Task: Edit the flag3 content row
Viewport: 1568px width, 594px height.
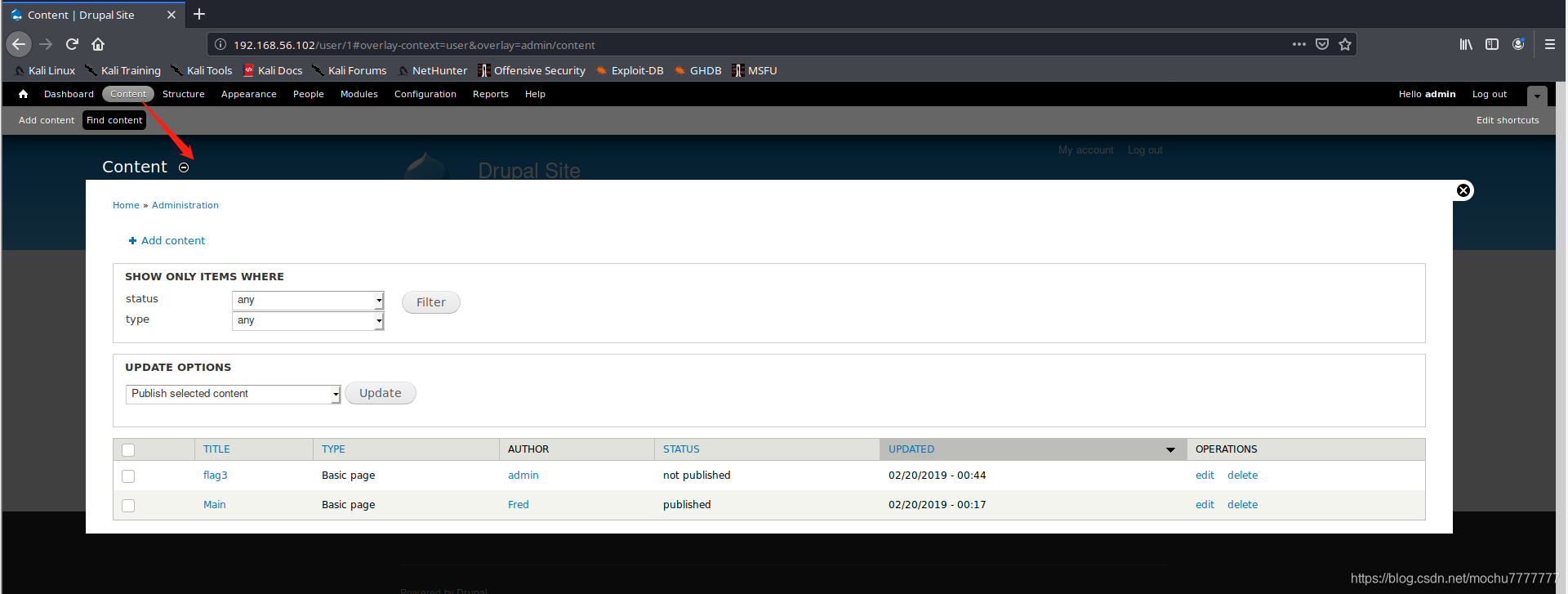Action: click(1205, 476)
